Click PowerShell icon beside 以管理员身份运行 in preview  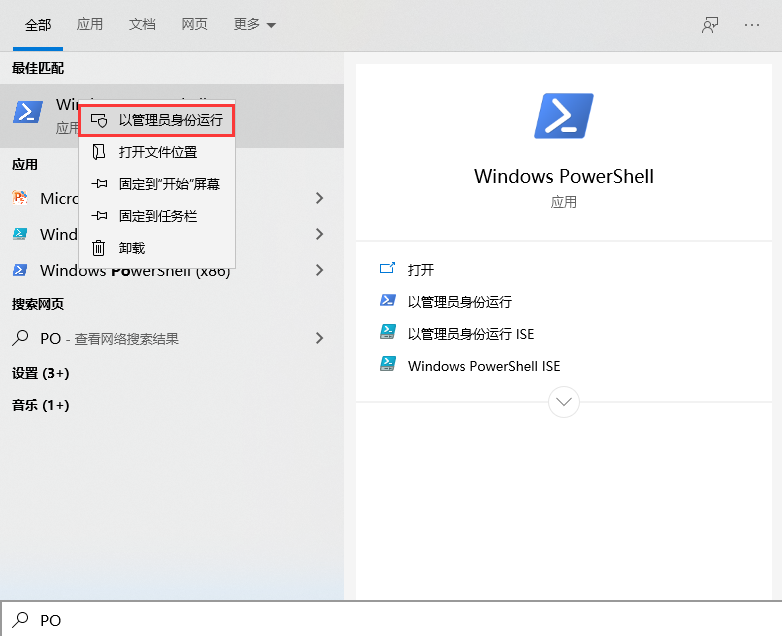[388, 300]
